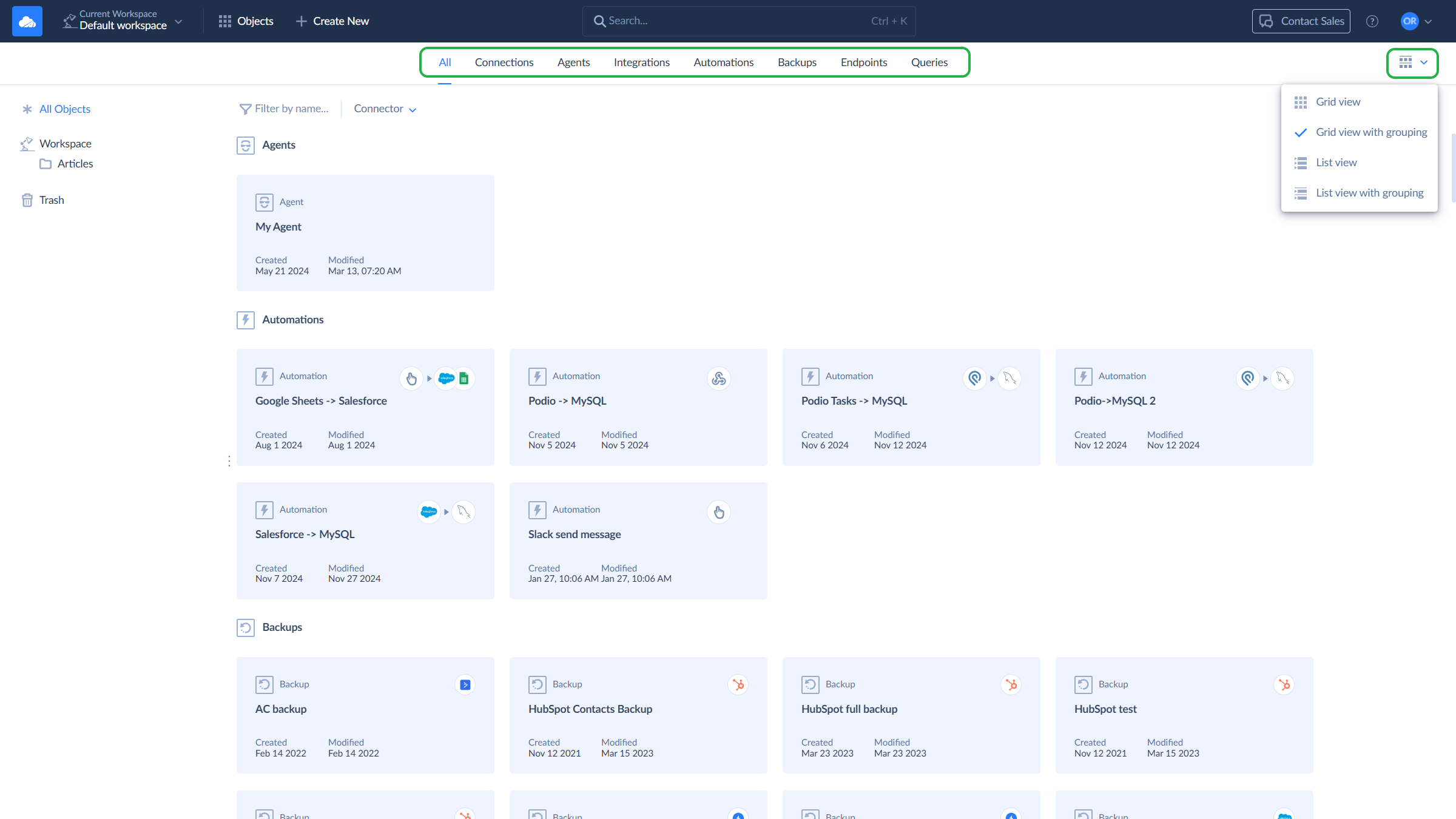Open Google Sheets -> Salesforce automation
This screenshot has width=1456, height=819.
365,407
